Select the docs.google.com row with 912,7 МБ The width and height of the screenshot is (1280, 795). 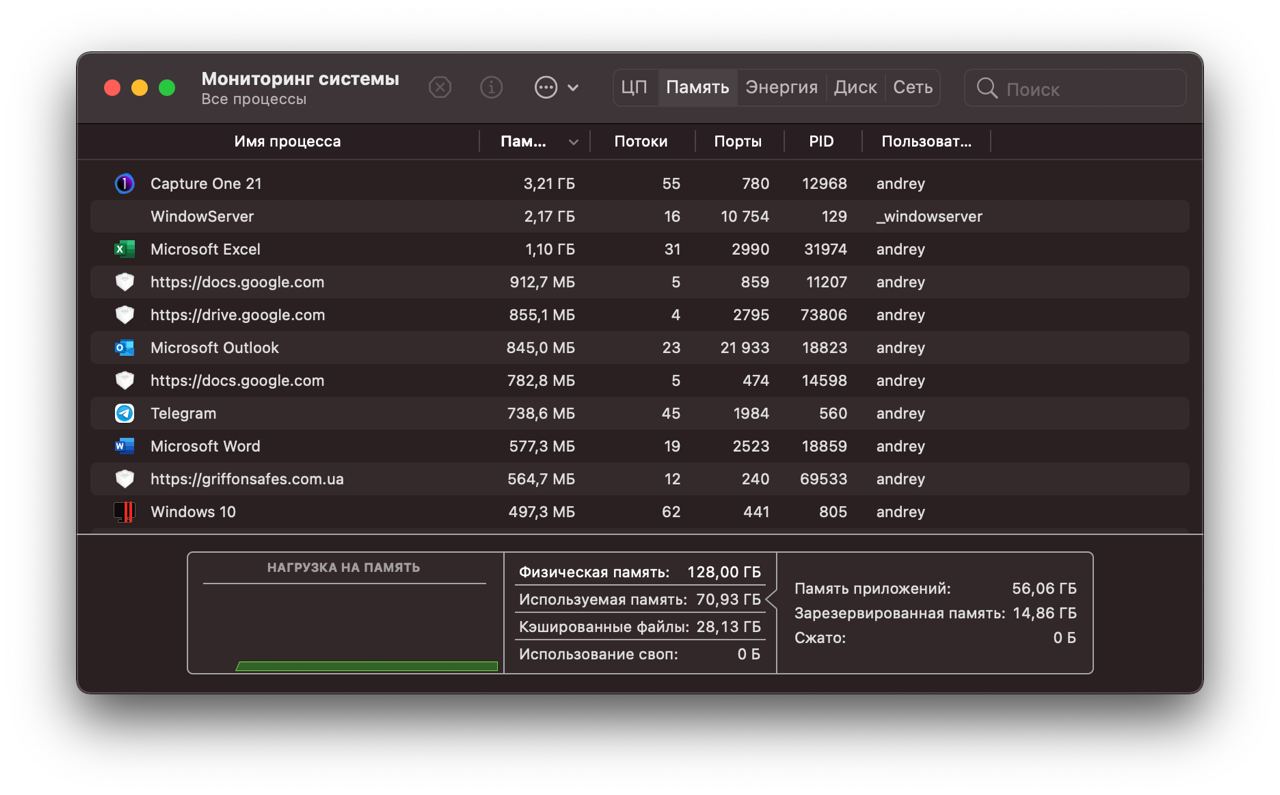[640, 282]
